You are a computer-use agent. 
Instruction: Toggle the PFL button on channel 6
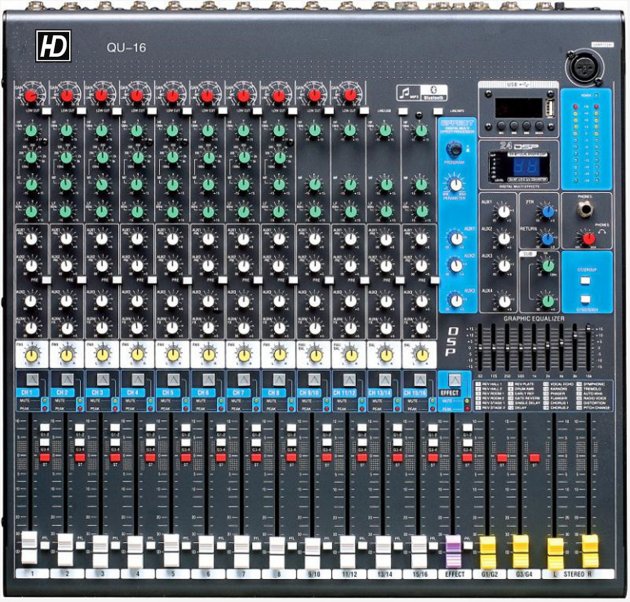tap(221, 546)
